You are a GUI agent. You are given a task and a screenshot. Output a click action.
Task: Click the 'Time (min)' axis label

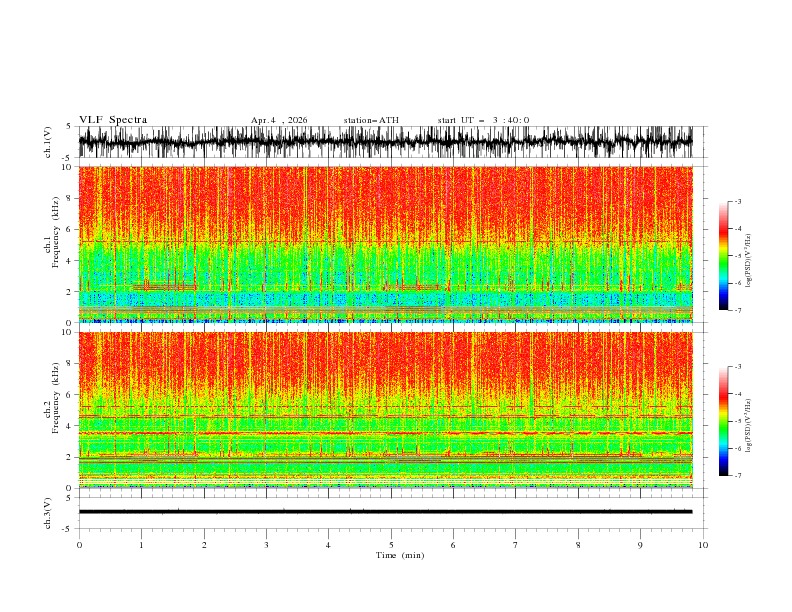400,555
